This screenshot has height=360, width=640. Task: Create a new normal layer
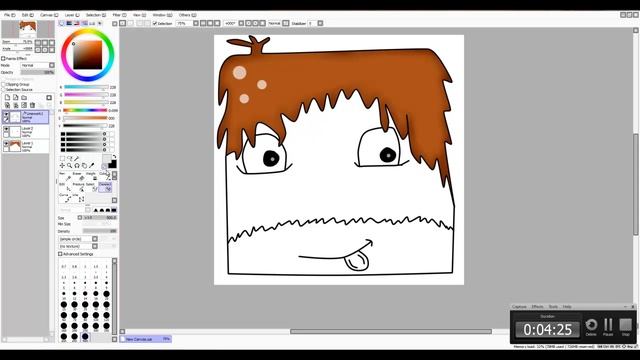click(x=7, y=97)
